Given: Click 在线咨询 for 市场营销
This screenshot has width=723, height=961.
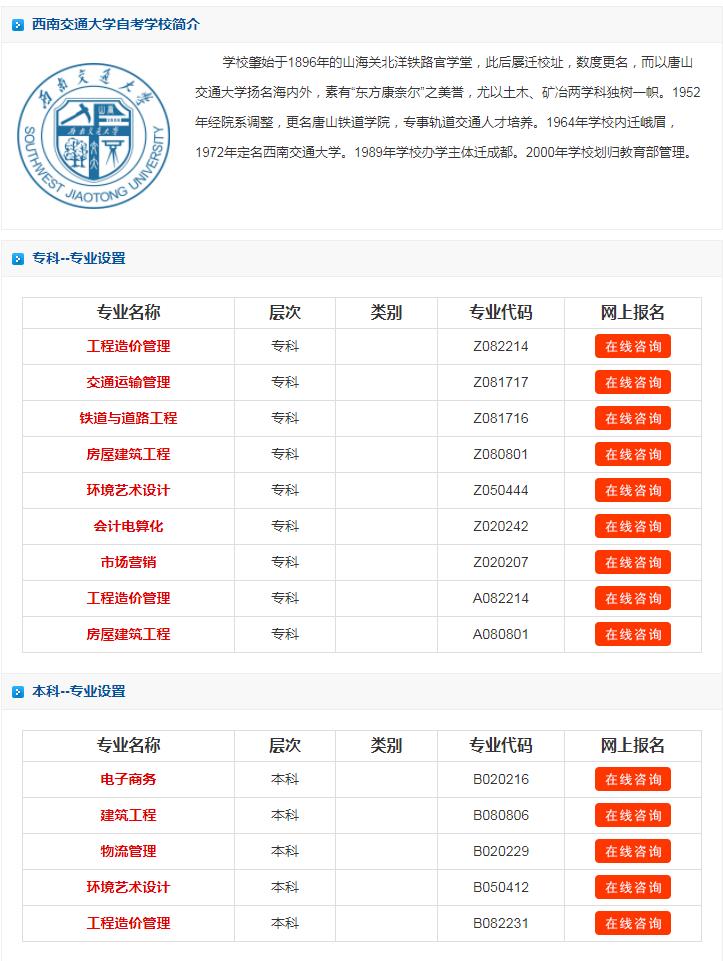Looking at the screenshot, I should pyautogui.click(x=632, y=562).
